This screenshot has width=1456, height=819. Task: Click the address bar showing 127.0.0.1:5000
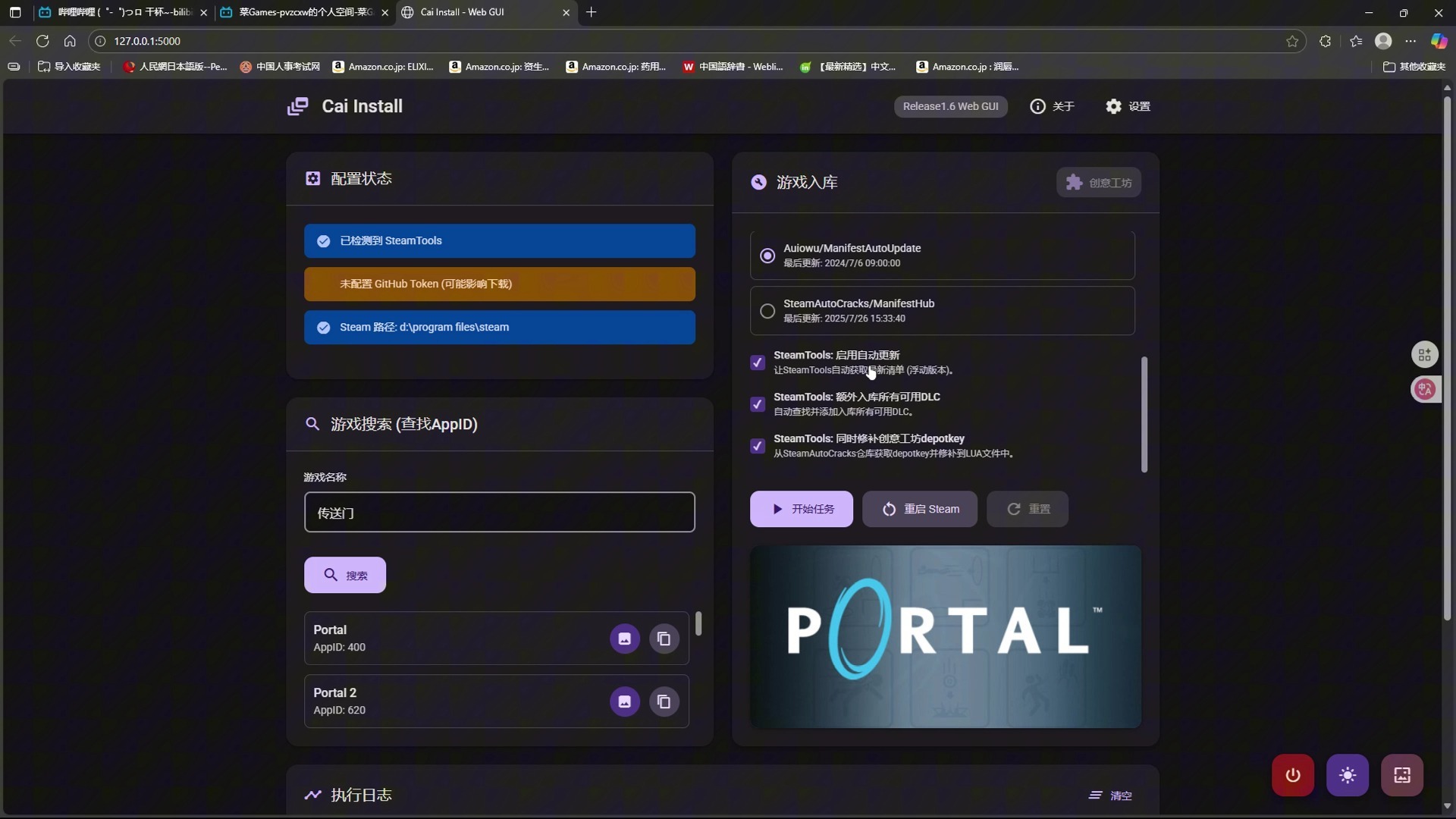(696, 41)
